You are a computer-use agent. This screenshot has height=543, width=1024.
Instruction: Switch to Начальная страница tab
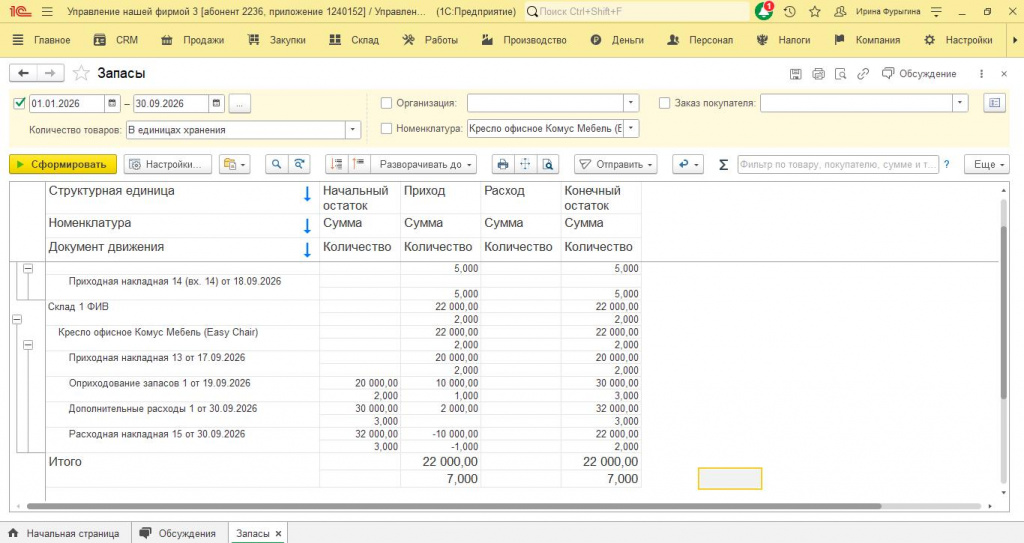tap(65, 533)
